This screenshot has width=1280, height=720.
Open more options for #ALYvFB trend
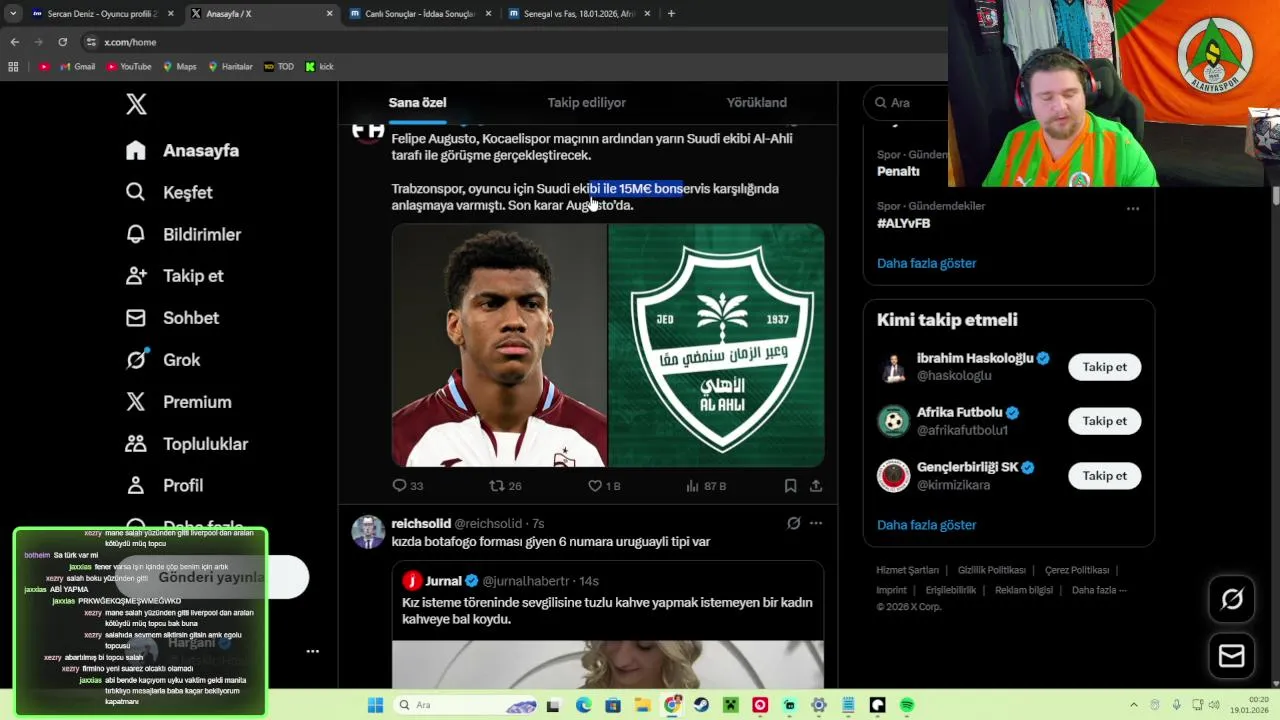coord(1133,208)
